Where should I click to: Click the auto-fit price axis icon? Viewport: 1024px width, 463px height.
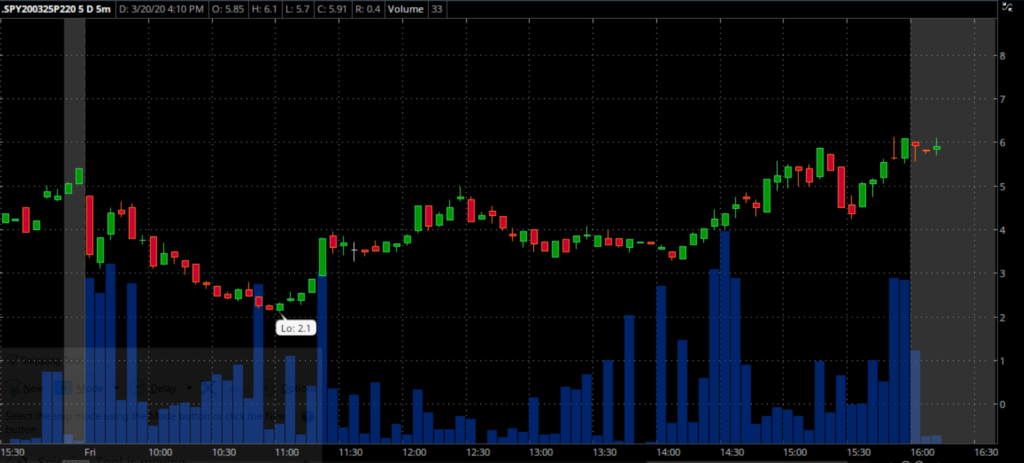(x=1006, y=6)
